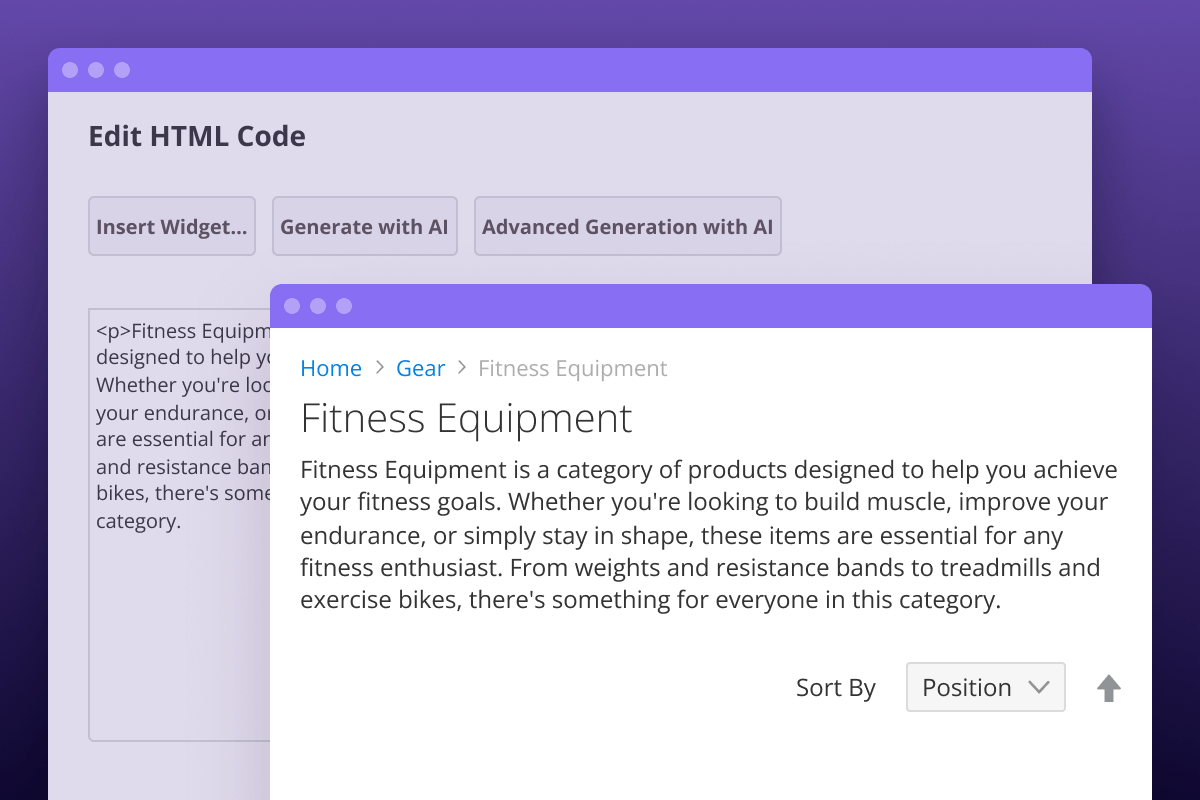
Task: Click the Insert Widget... button
Action: 172,226
